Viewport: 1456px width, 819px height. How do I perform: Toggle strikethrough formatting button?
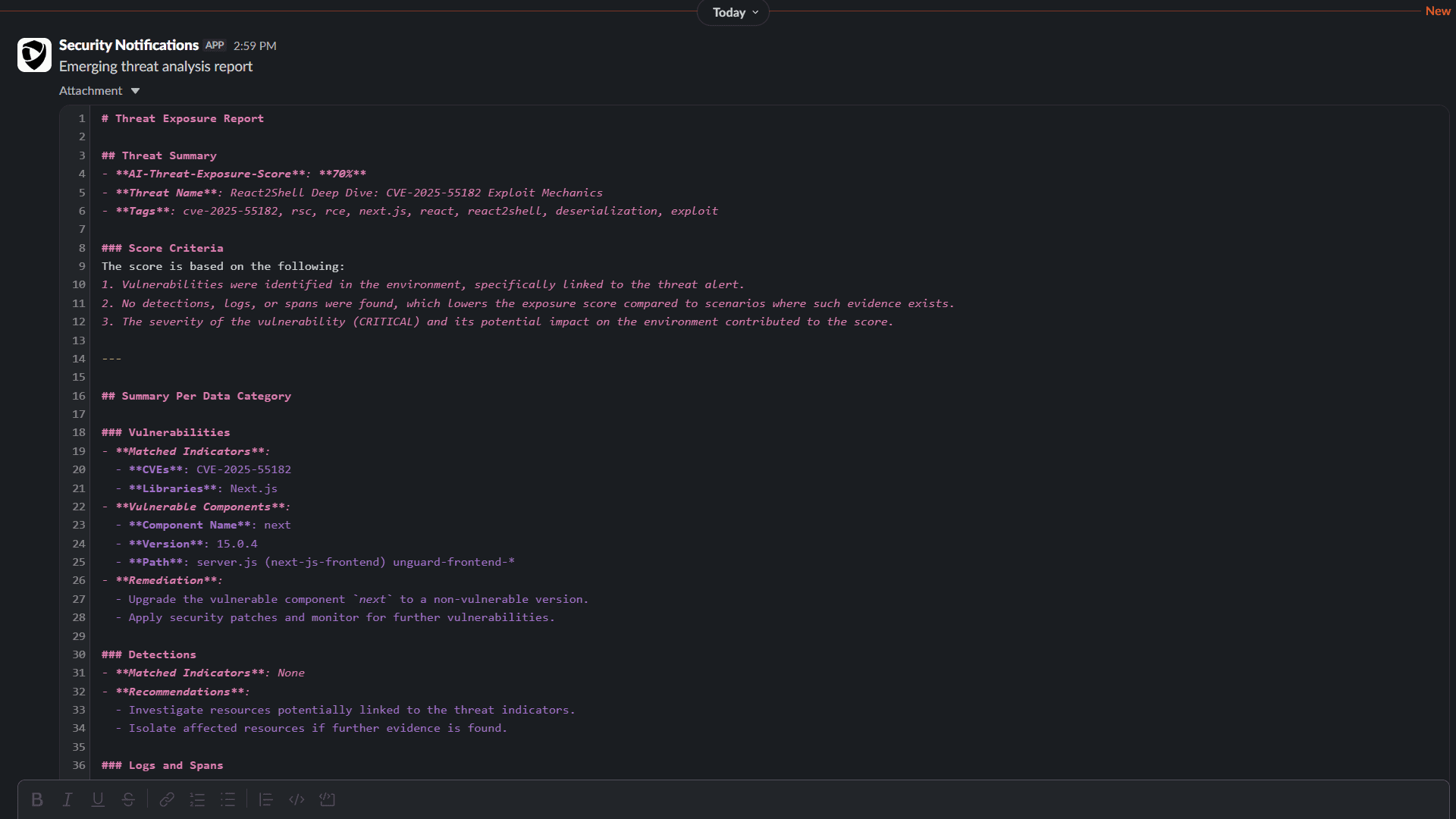coord(128,799)
